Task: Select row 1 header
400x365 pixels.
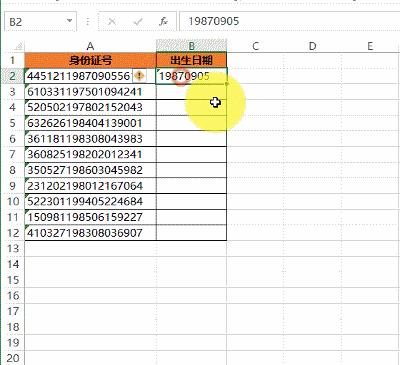Action: point(13,60)
